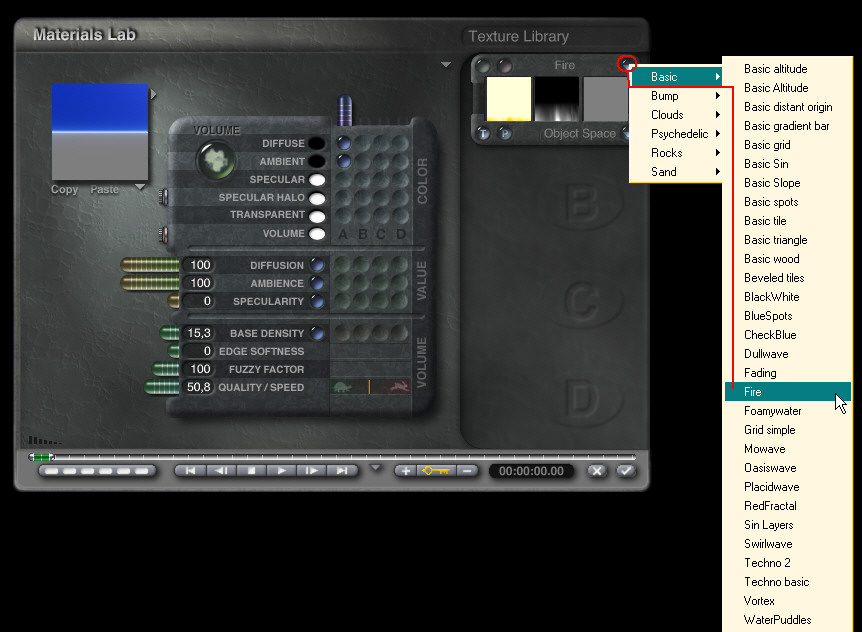Expand the Rocks submenu
The width and height of the screenshot is (862, 632).
[x=675, y=153]
